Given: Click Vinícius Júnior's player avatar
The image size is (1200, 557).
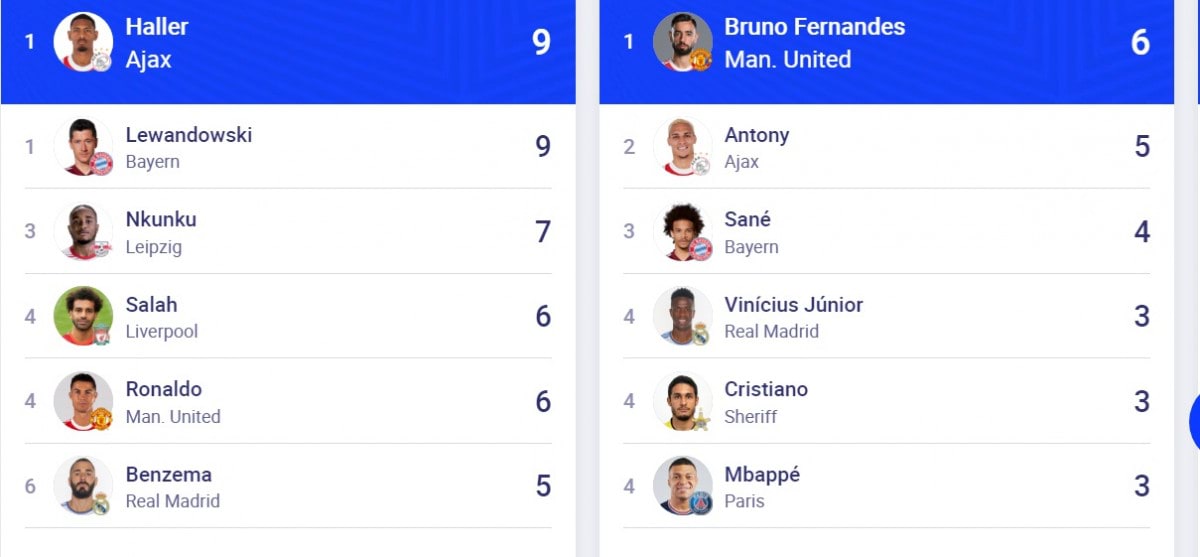Looking at the screenshot, I should click(x=682, y=316).
